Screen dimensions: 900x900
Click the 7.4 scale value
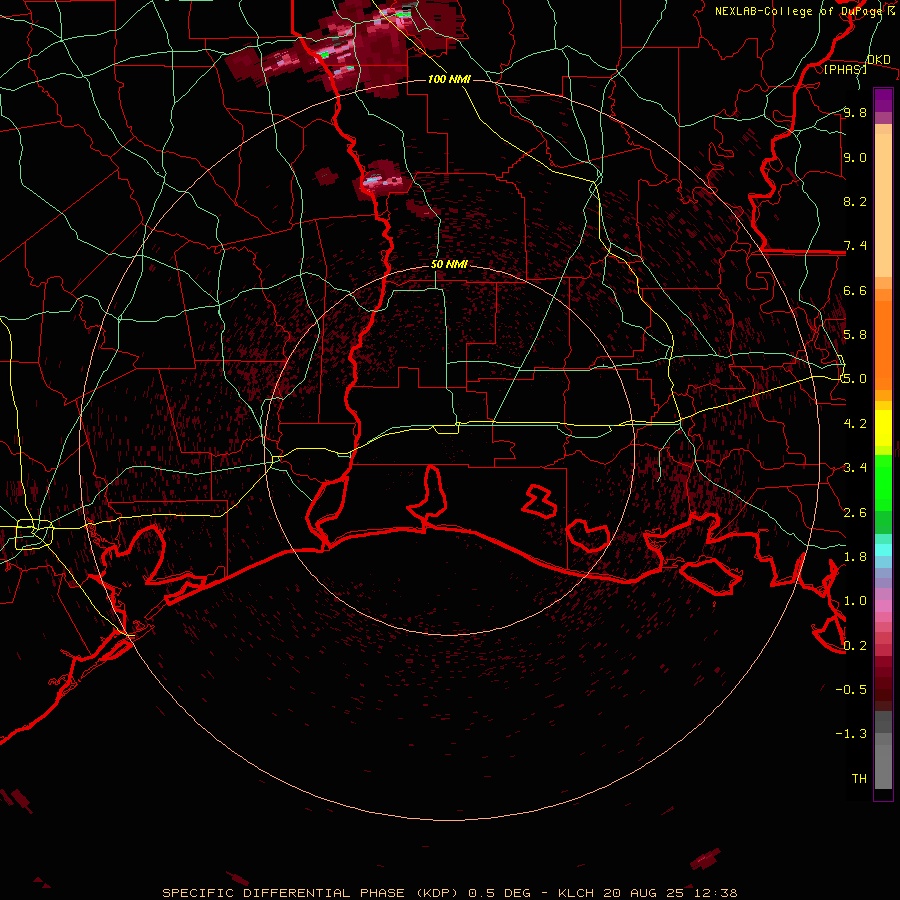click(x=855, y=246)
